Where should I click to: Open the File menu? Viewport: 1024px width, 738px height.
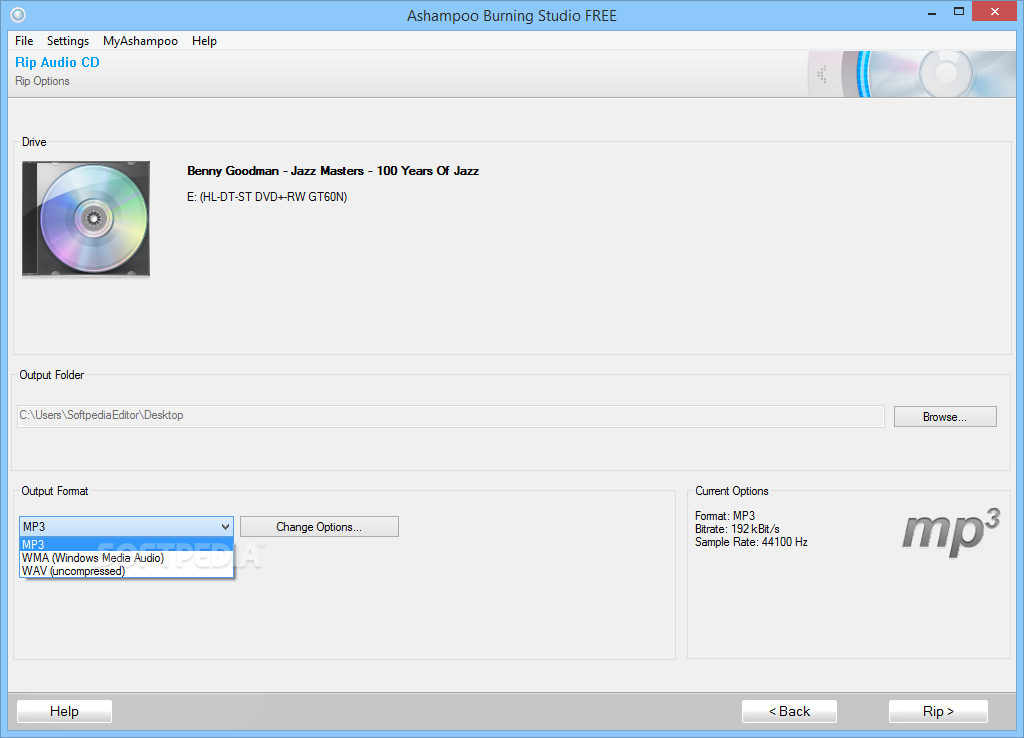pos(24,40)
